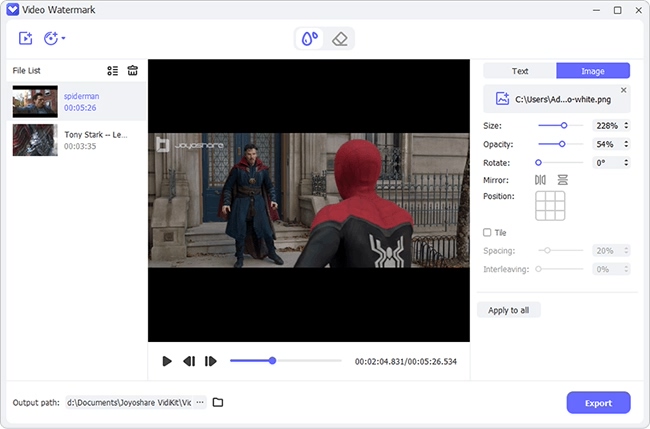
Task: Click the Spacing 20% stepper
Action: click(626, 251)
